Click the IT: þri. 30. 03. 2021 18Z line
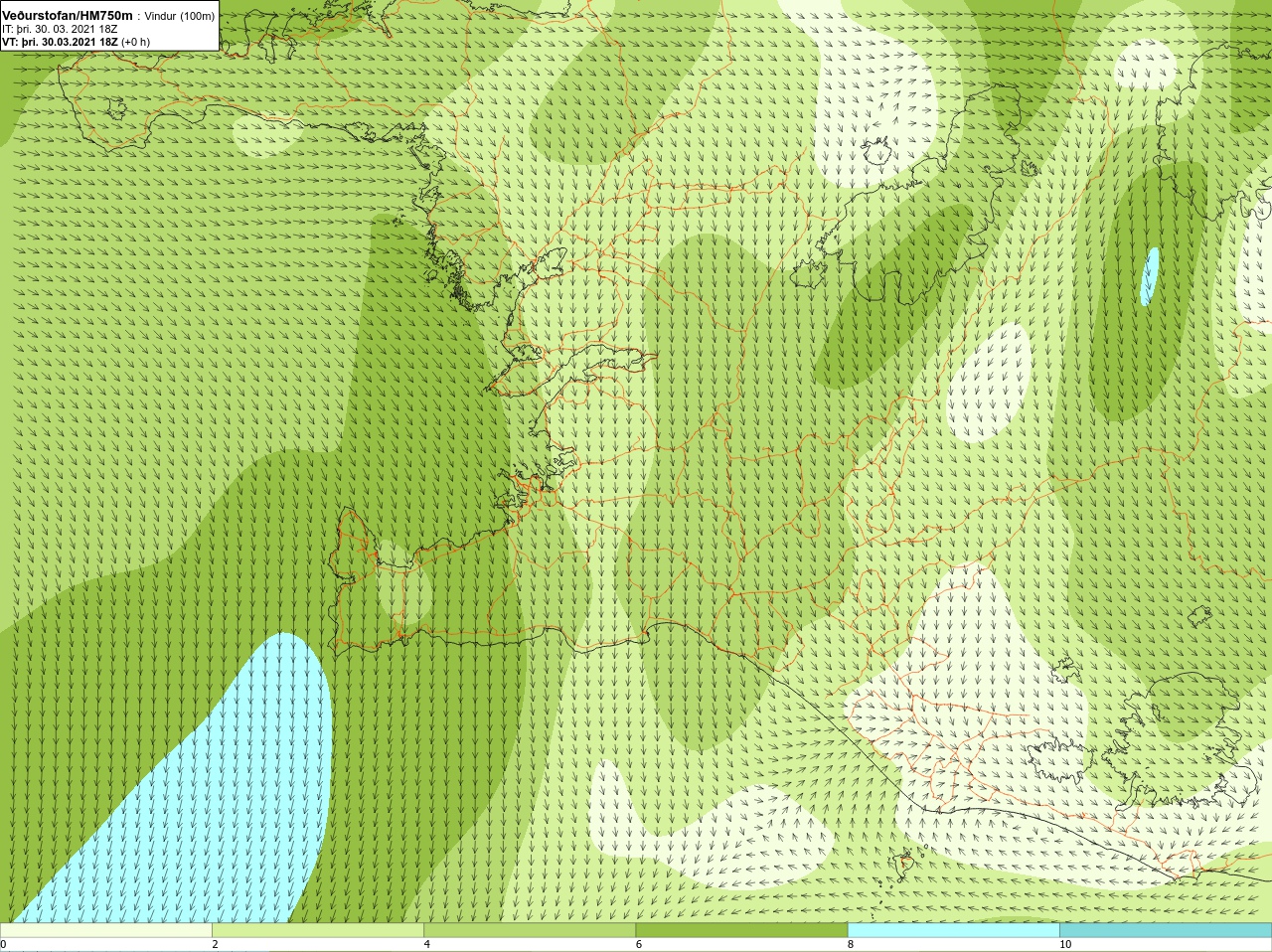This screenshot has width=1272, height=952. (61, 29)
